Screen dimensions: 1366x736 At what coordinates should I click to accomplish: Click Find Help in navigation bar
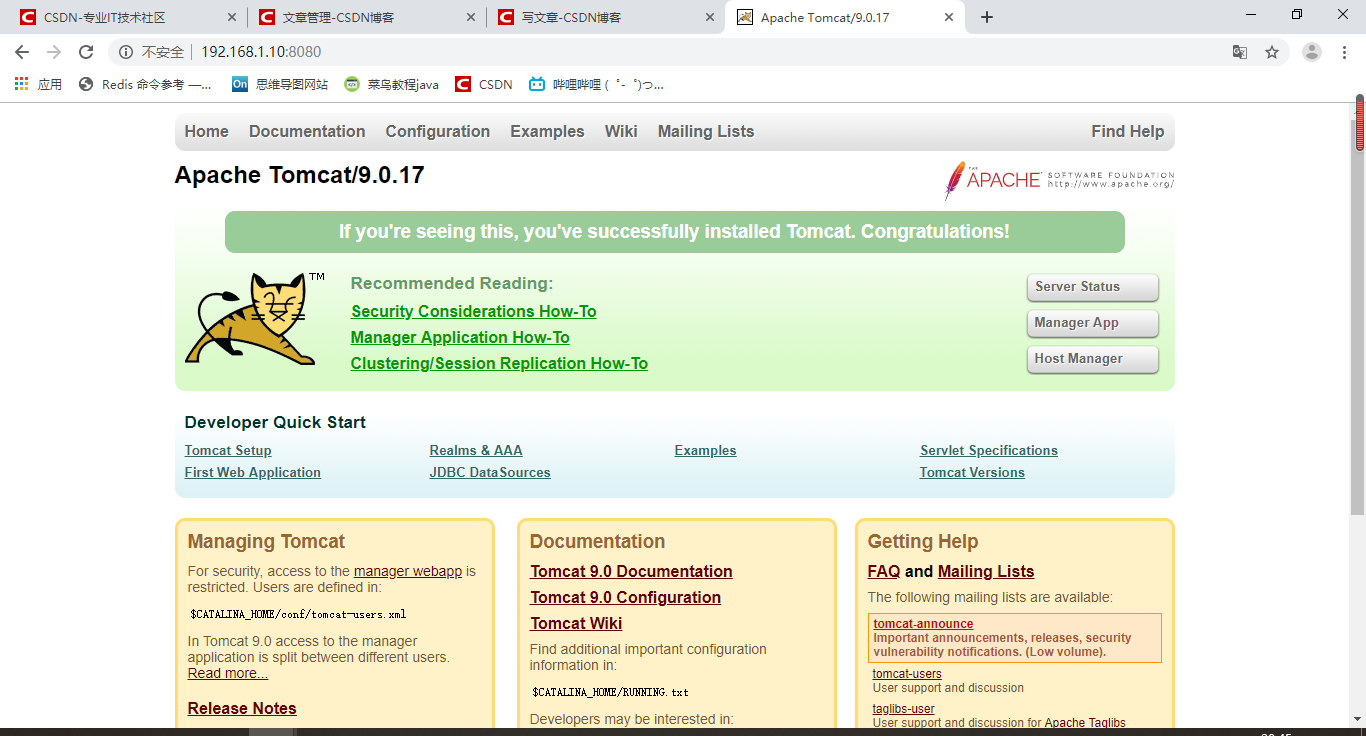pos(1128,132)
